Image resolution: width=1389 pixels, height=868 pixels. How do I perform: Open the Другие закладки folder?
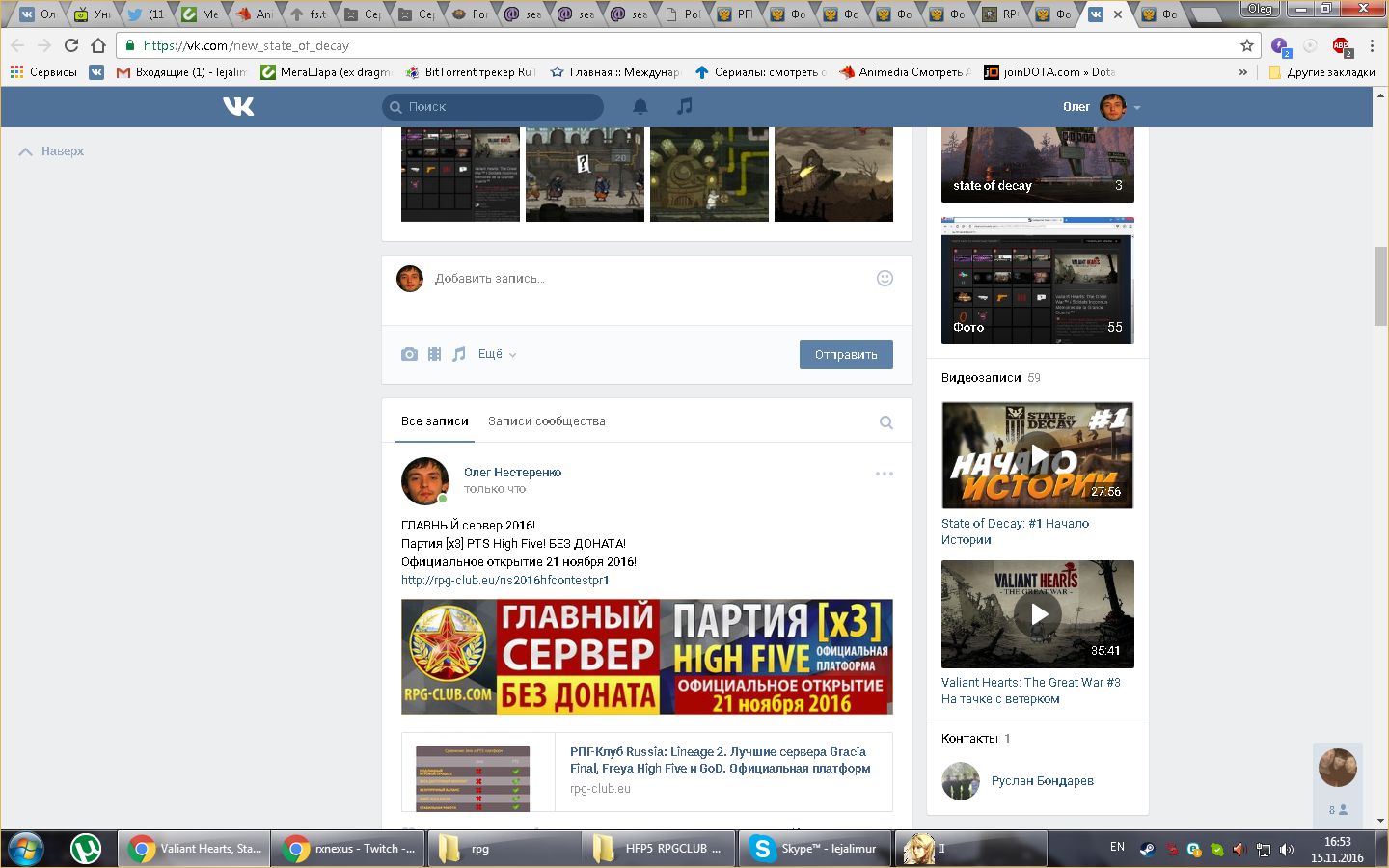tap(1321, 72)
